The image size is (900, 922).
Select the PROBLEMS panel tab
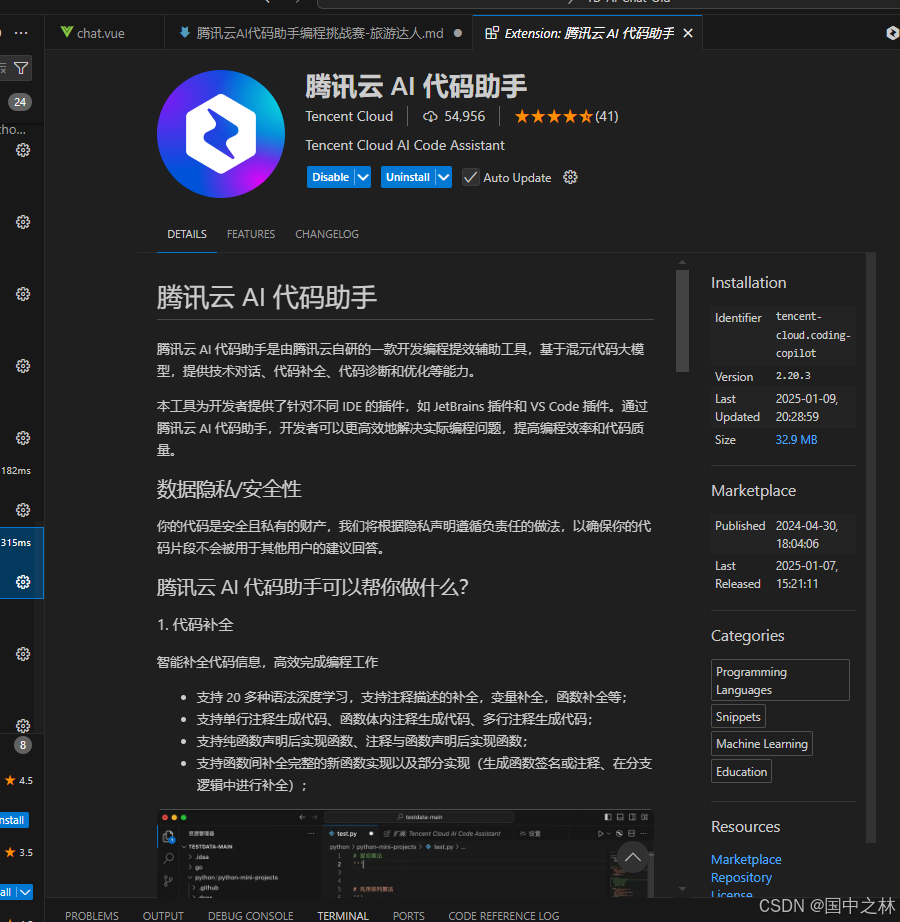(x=92, y=916)
